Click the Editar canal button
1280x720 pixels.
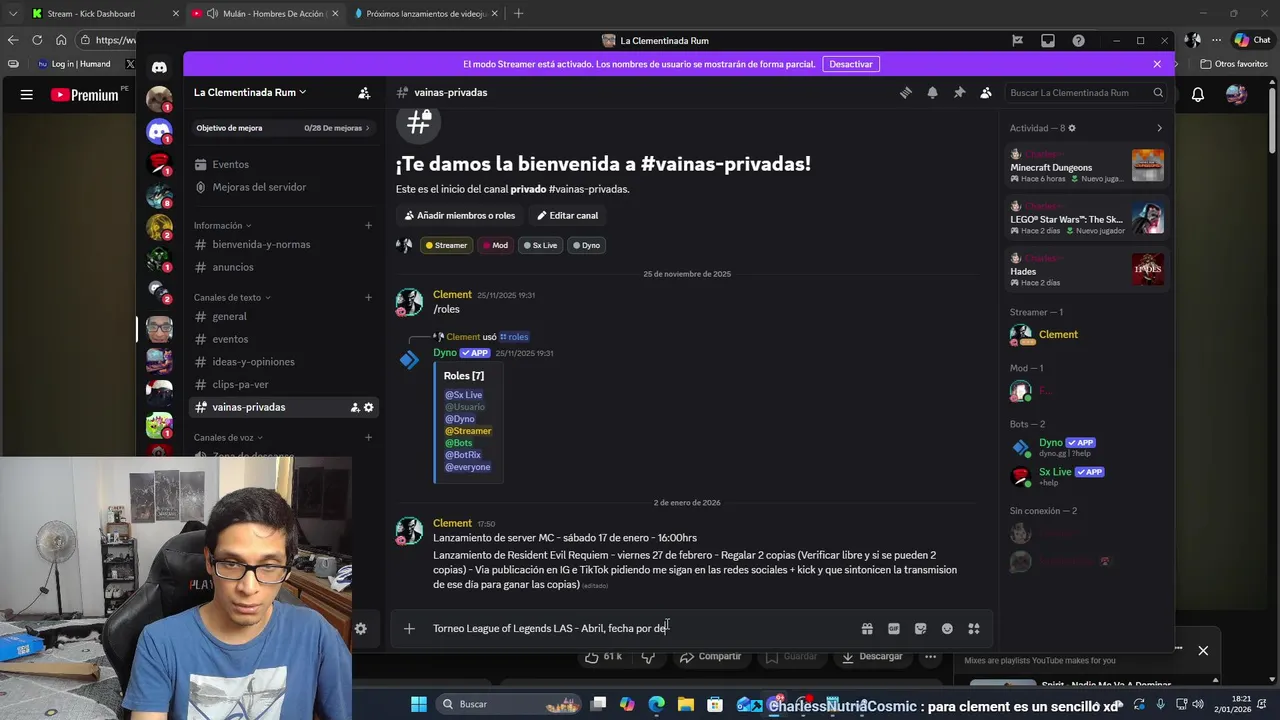[x=567, y=215]
